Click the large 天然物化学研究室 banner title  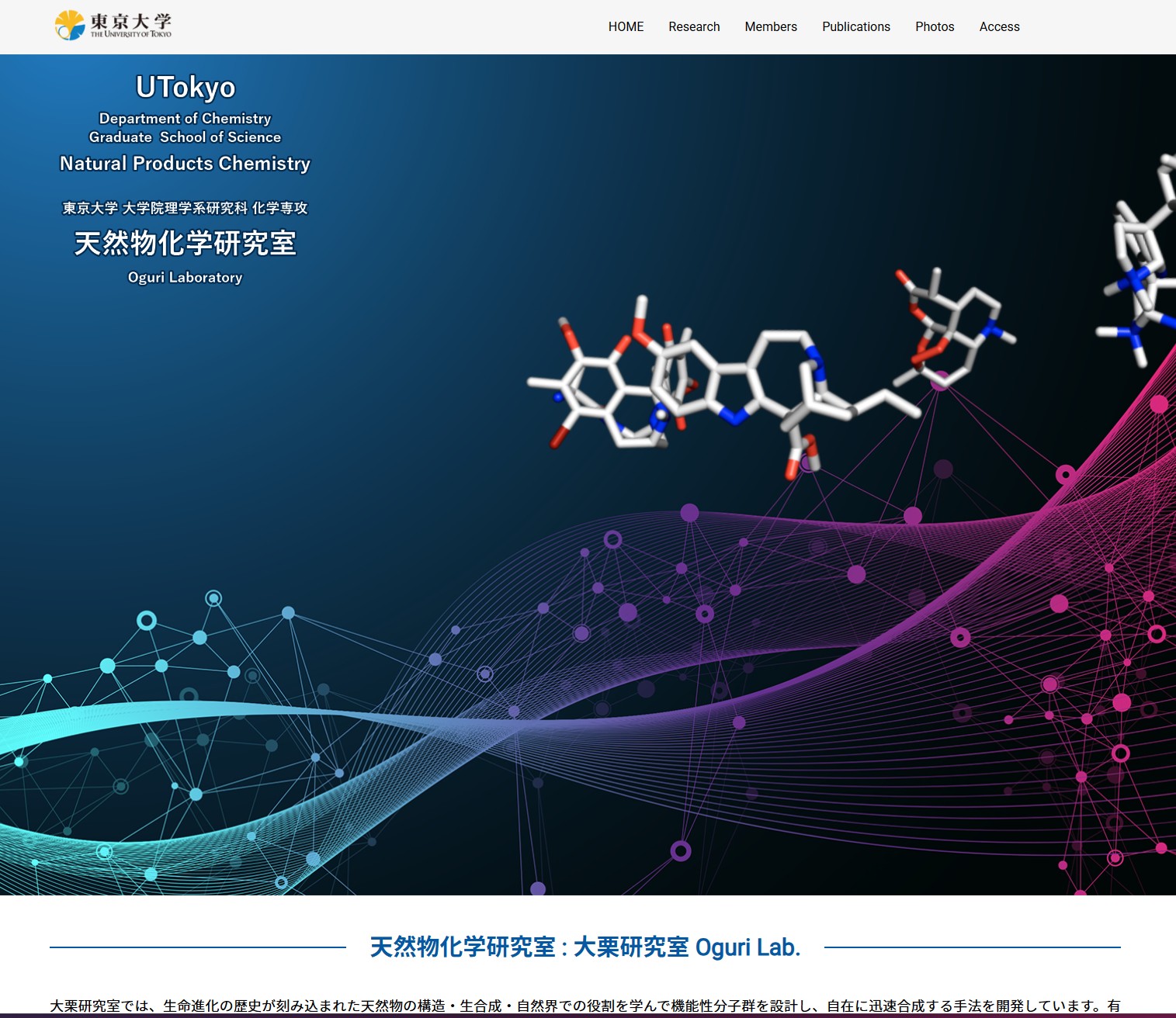tap(185, 244)
